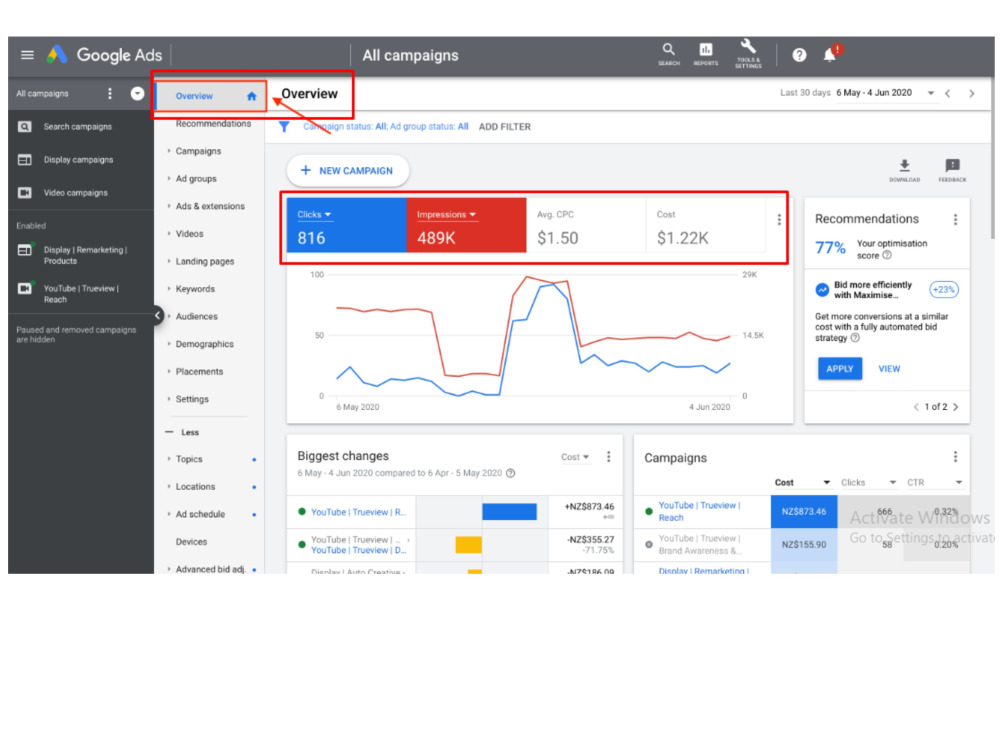The width and height of the screenshot is (1000, 750).
Task: Click the optimisation score help icon
Action: (886, 256)
